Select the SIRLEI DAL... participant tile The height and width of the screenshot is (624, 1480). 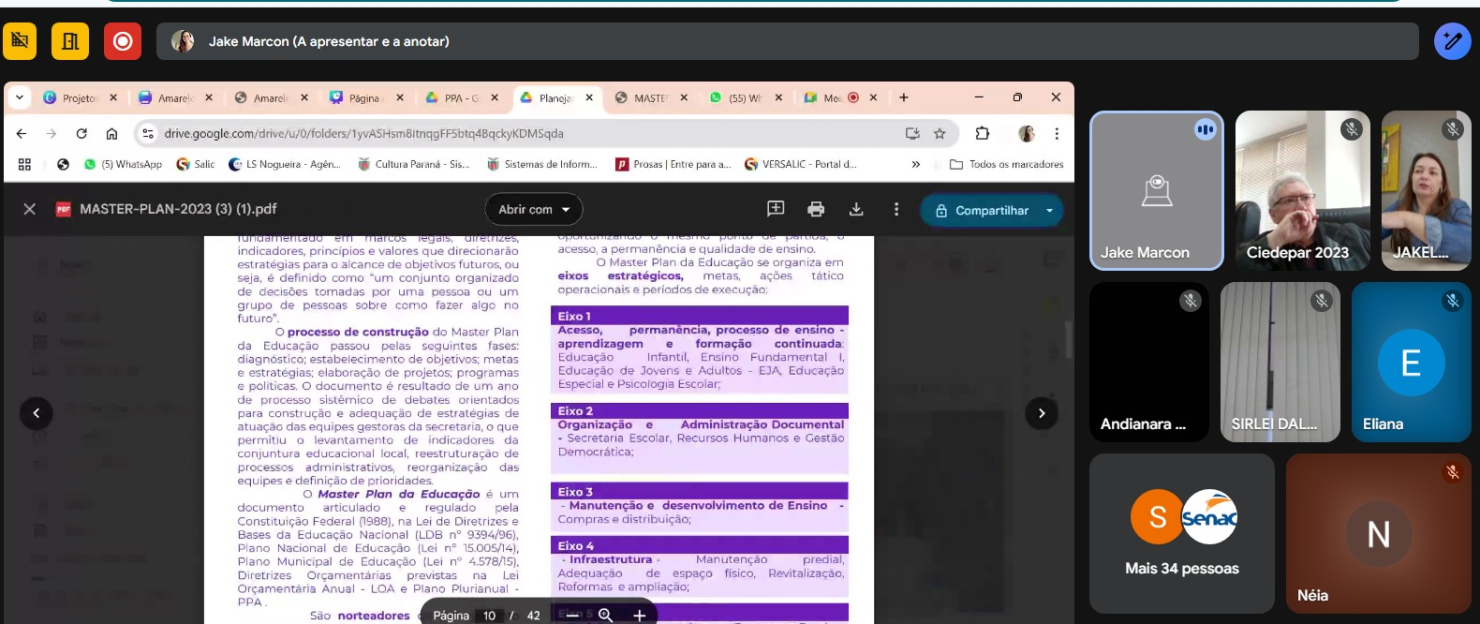1280,362
